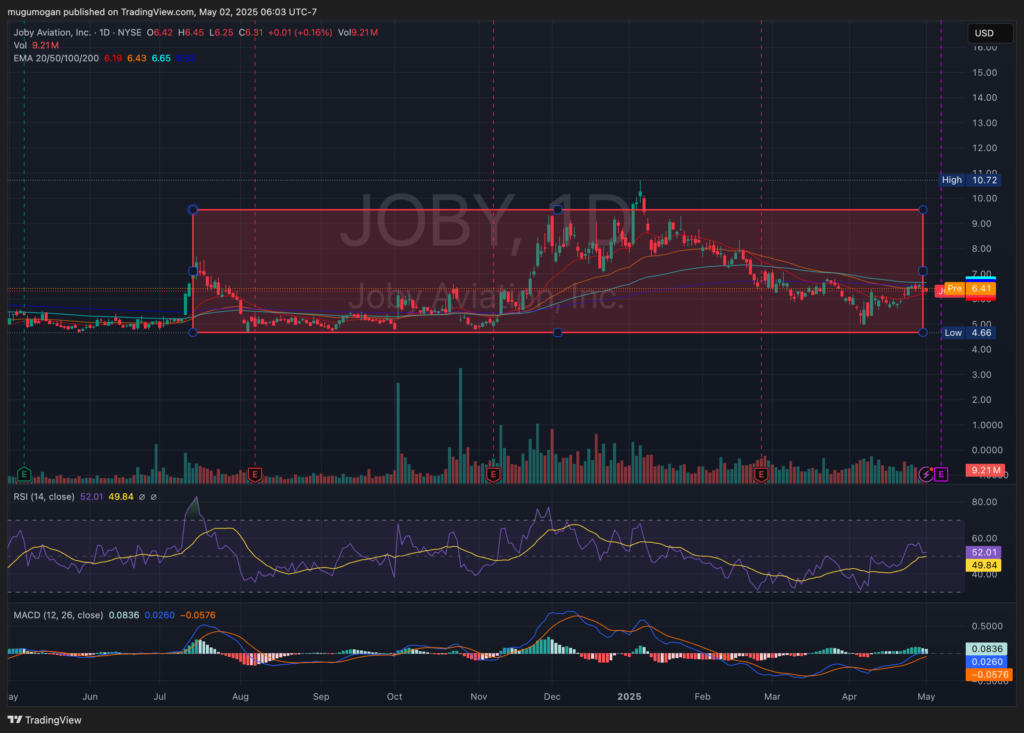
Task: Click the red earnings marker before Mar
Action: point(761,474)
